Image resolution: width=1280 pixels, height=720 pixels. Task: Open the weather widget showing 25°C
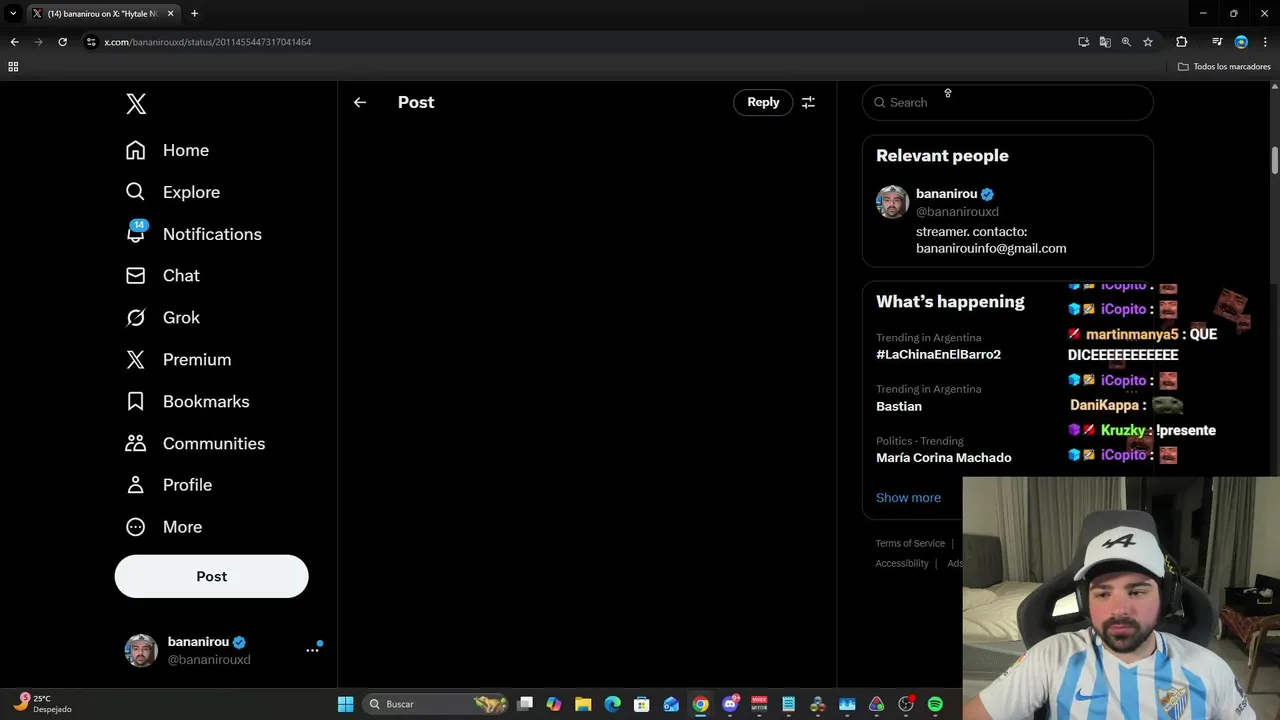tap(42, 704)
